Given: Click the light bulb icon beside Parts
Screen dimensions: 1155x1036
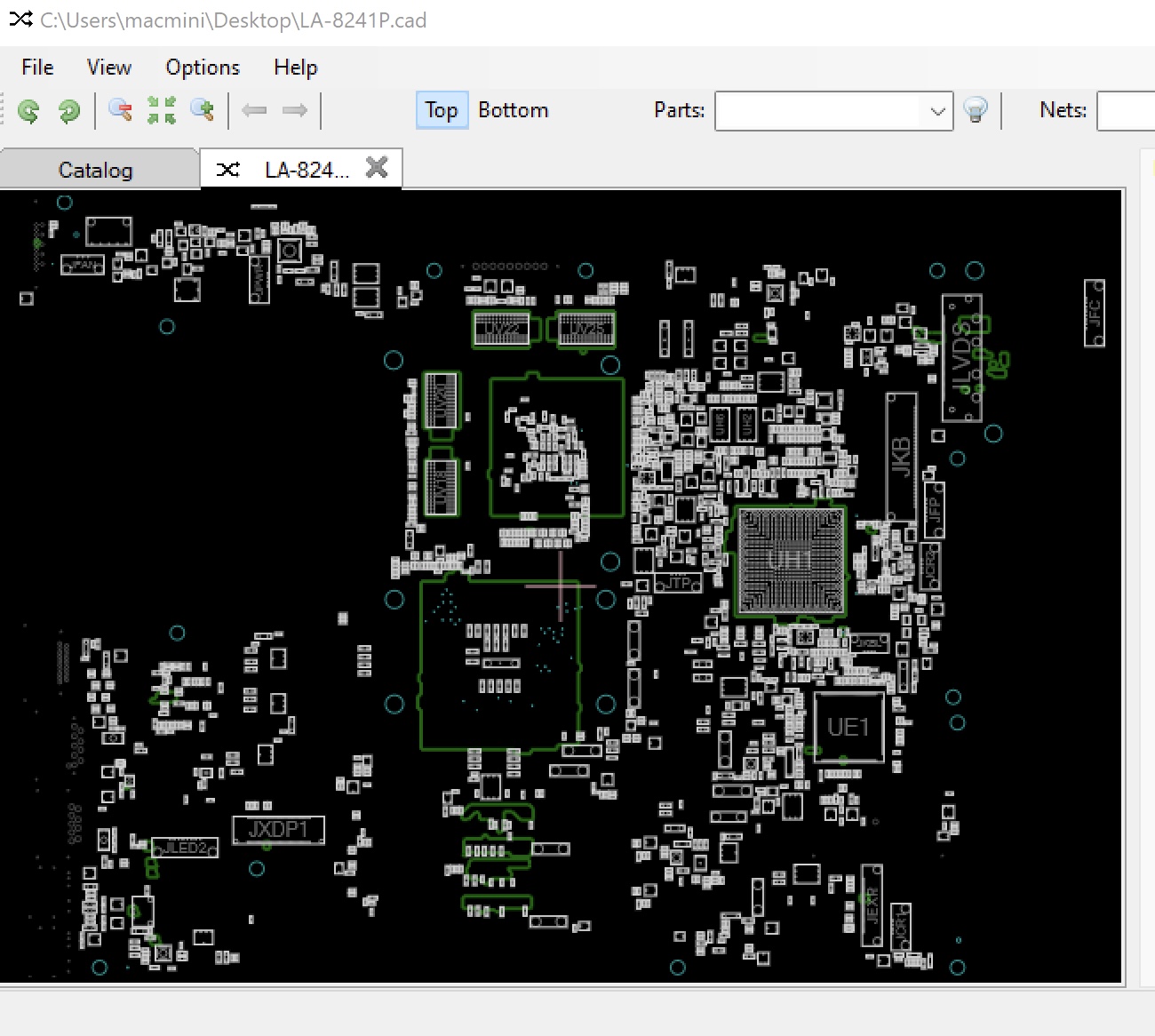Looking at the screenshot, I should pyautogui.click(x=976, y=110).
